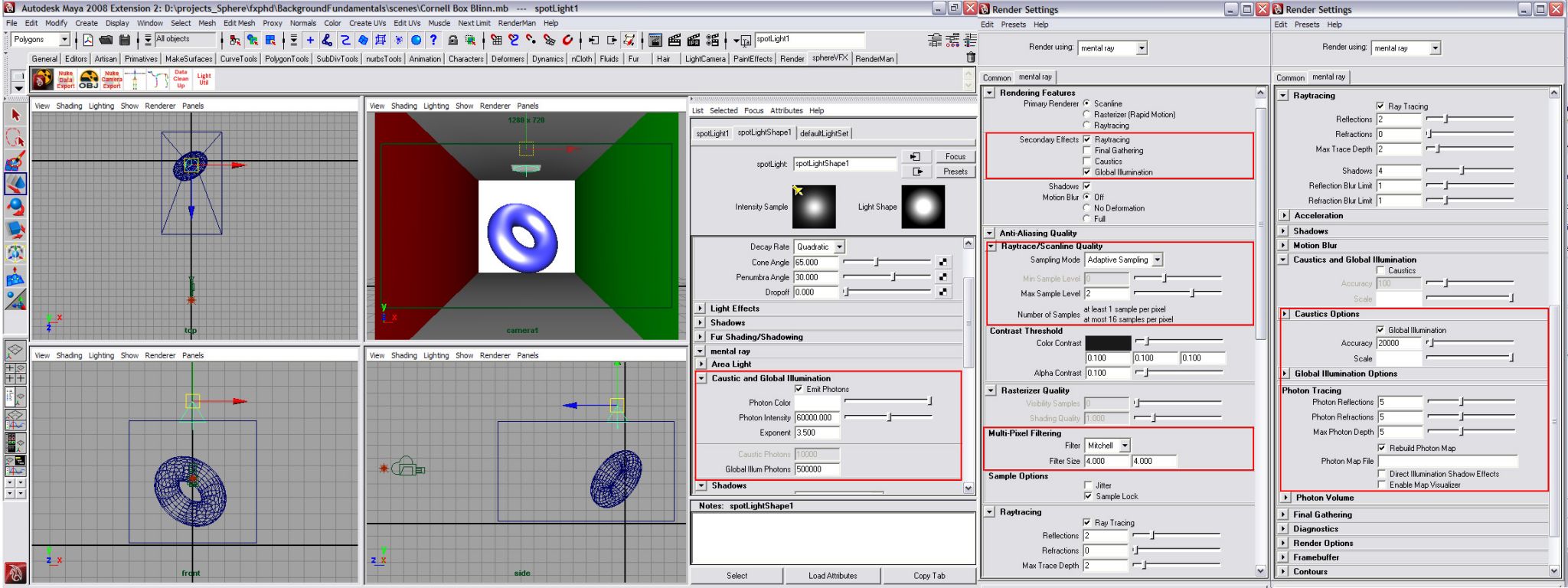Select the Rasterizer (Rapid Motion) radio button
This screenshot has width=1568, height=588.
[x=1087, y=114]
